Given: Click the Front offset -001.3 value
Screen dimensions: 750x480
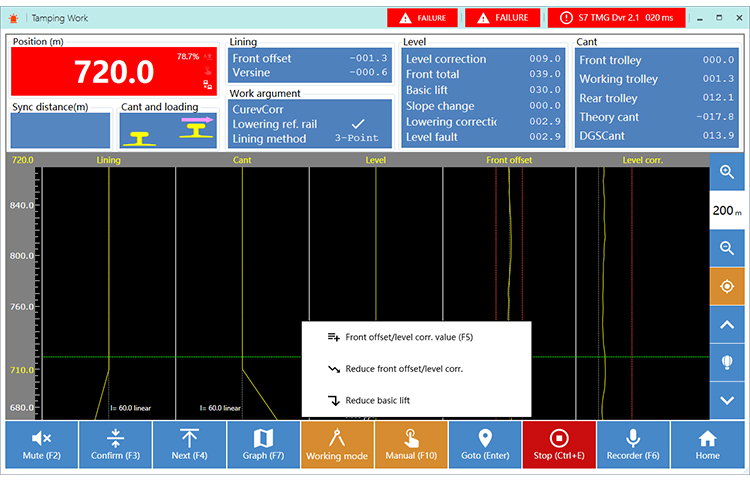Looking at the screenshot, I should pyautogui.click(x=368, y=58).
